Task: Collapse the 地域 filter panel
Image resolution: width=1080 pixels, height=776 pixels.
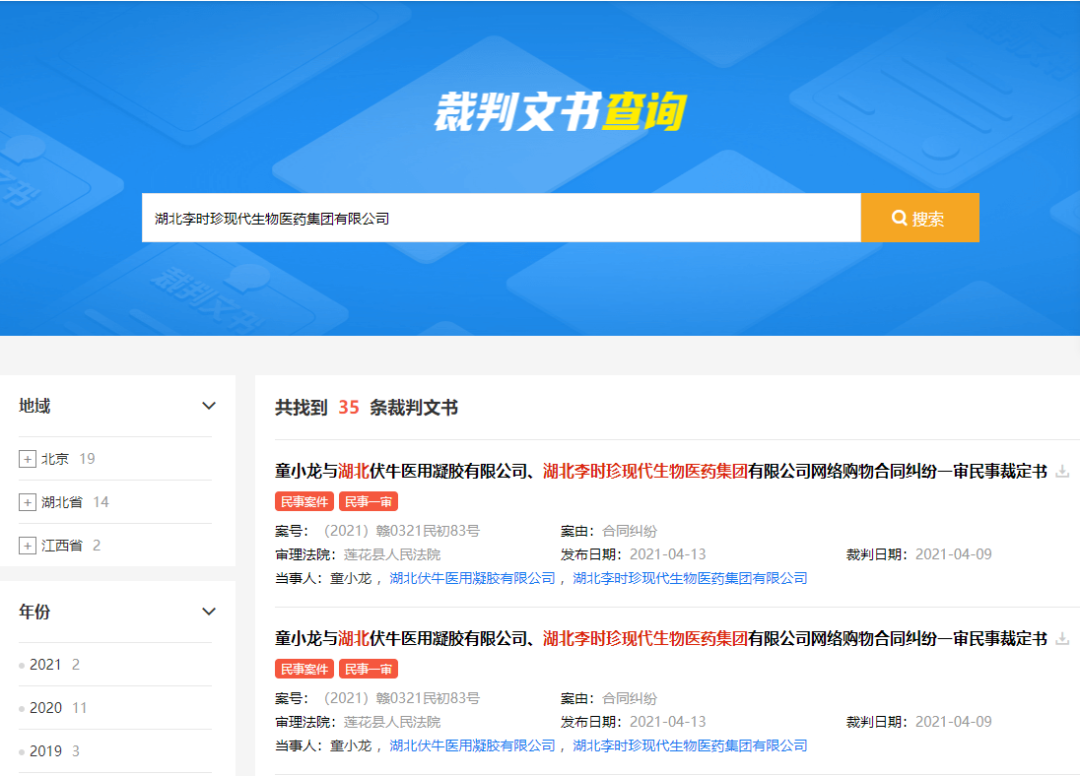Action: (x=209, y=406)
